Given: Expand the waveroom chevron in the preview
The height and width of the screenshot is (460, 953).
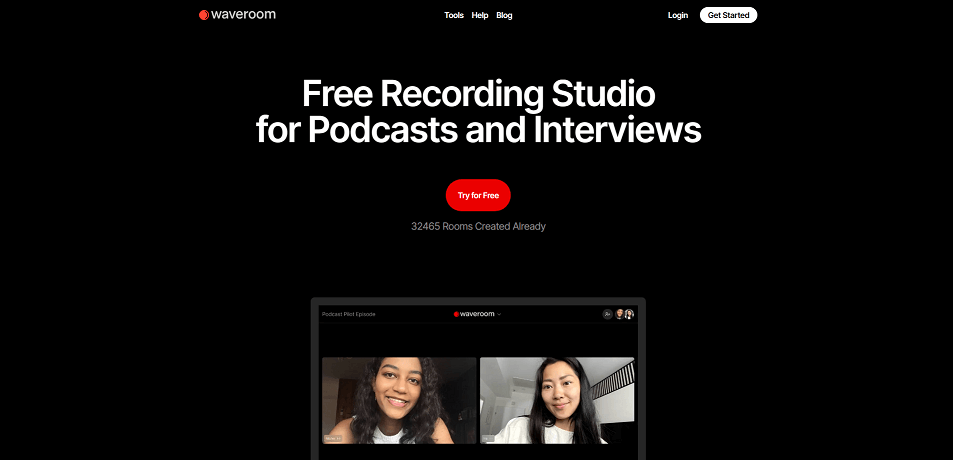Looking at the screenshot, I should [x=500, y=314].
